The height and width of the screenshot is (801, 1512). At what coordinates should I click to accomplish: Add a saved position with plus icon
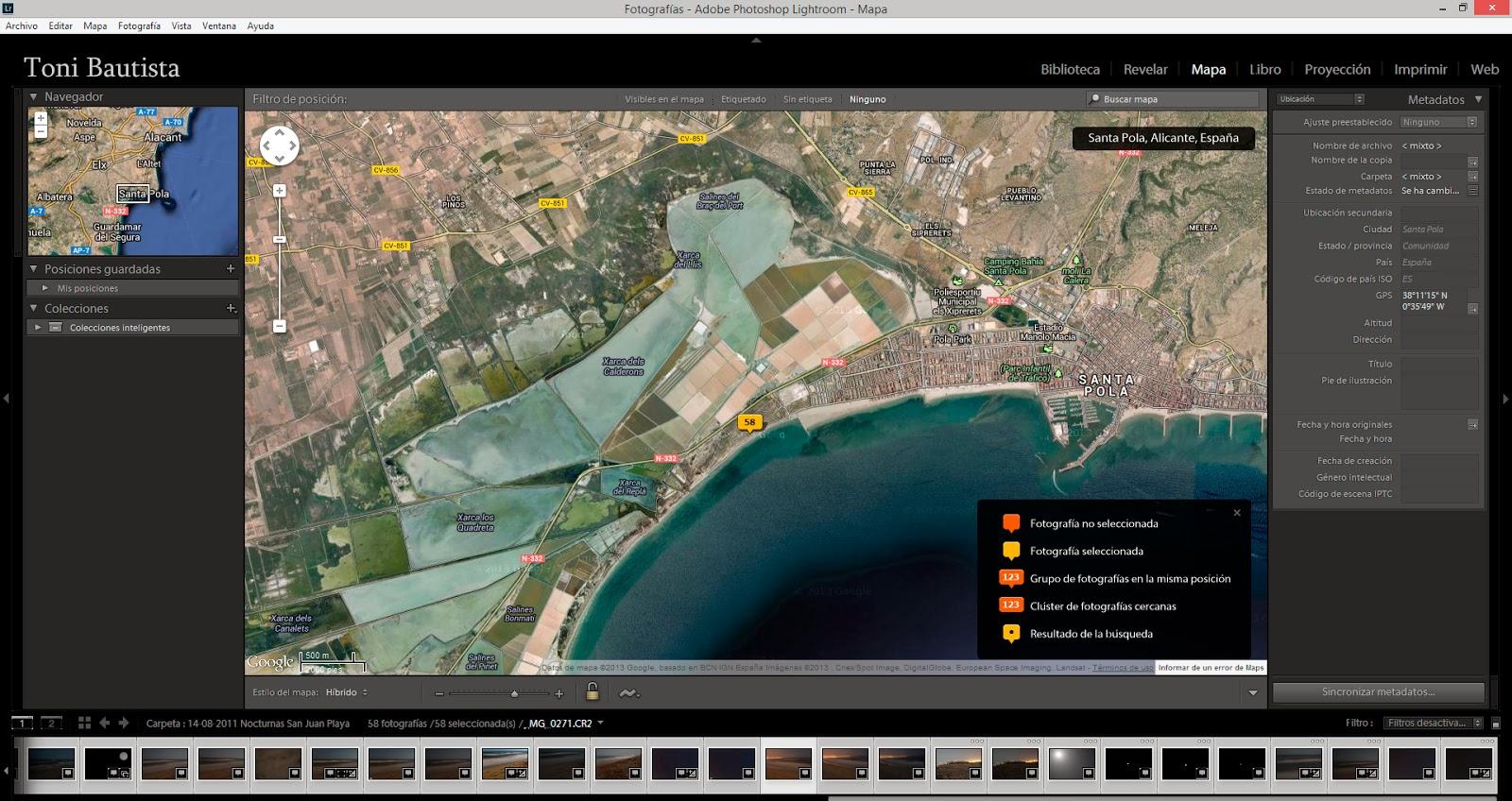(231, 269)
